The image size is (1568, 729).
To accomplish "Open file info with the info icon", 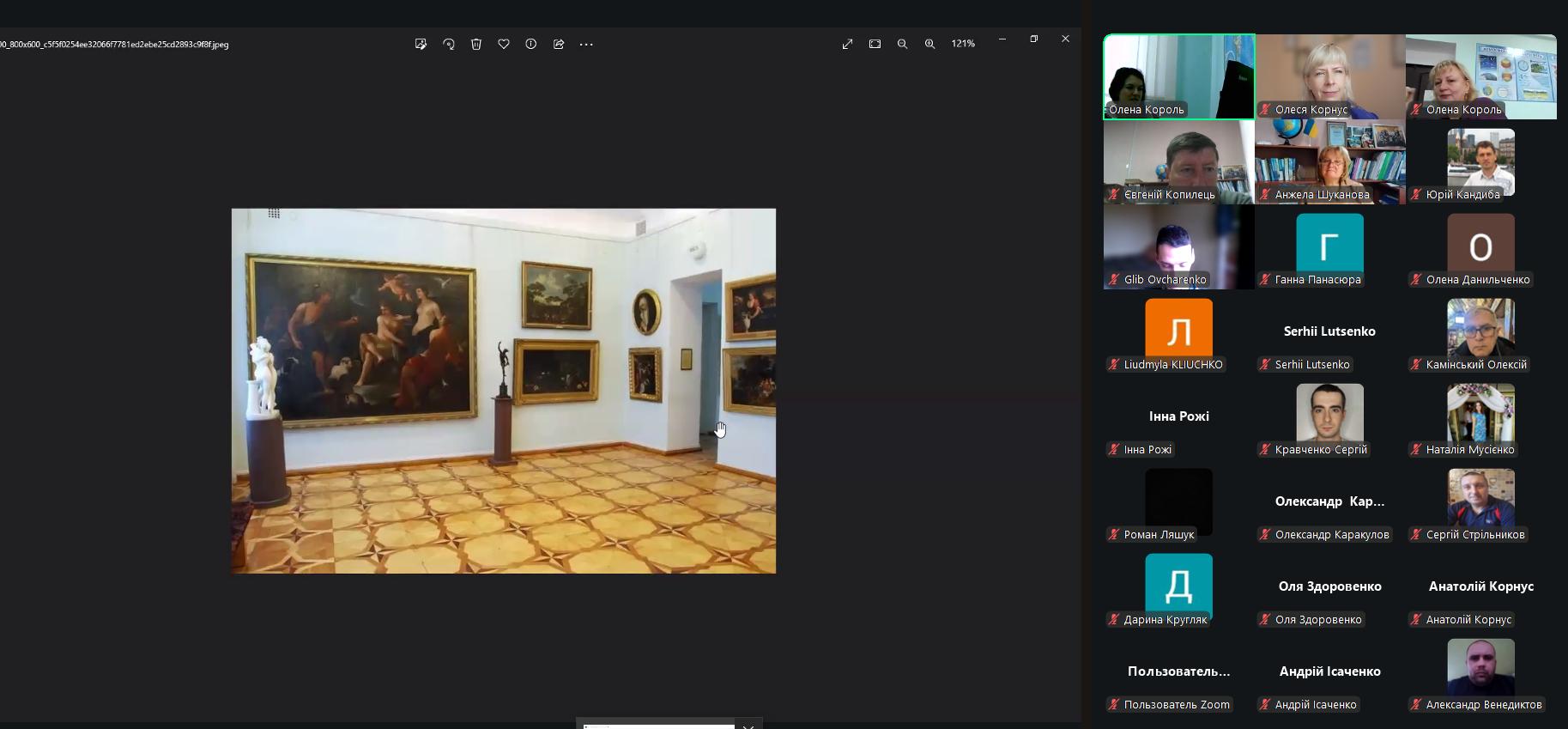I will pyautogui.click(x=531, y=44).
